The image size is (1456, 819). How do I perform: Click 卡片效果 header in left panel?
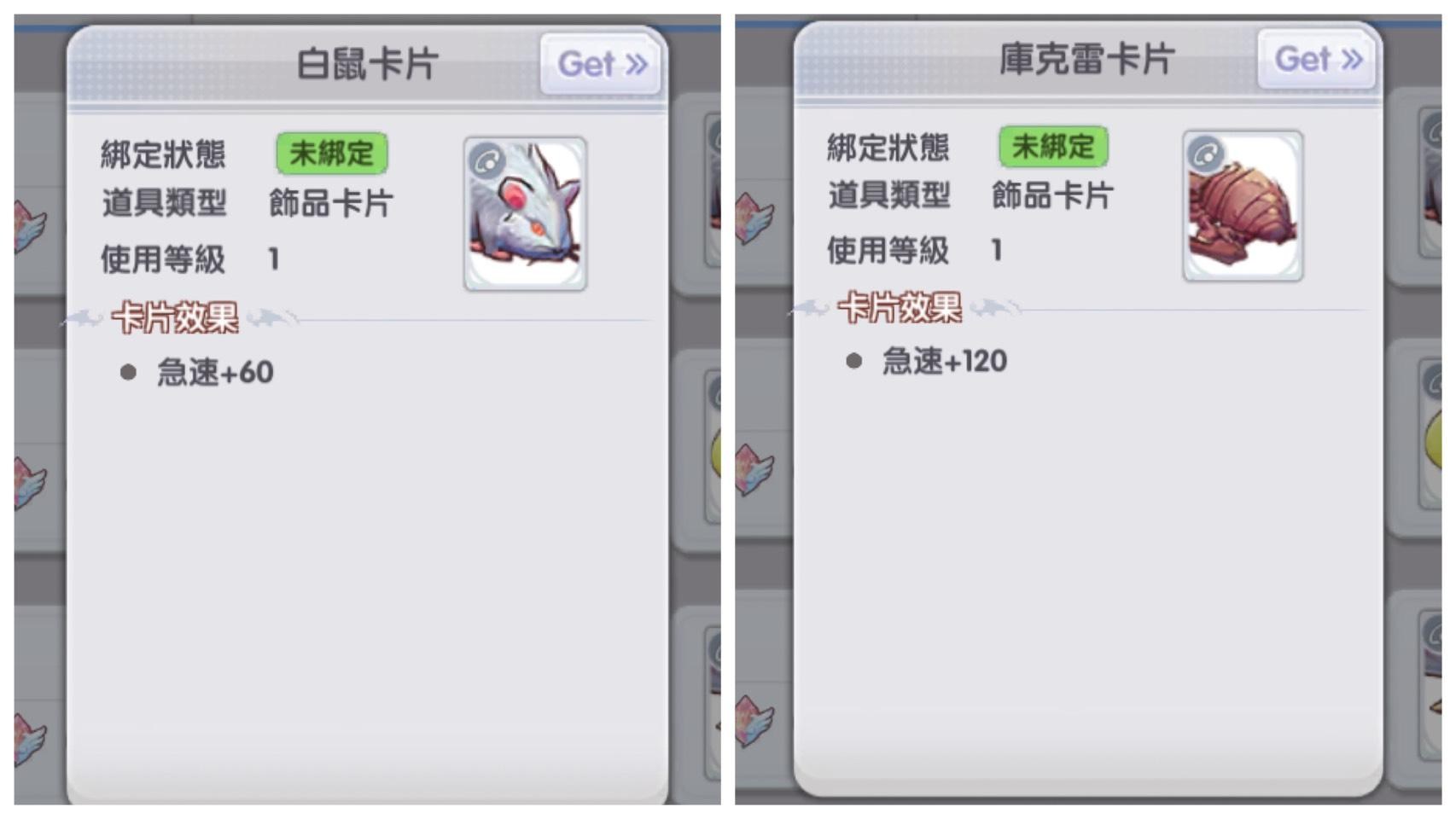175,318
